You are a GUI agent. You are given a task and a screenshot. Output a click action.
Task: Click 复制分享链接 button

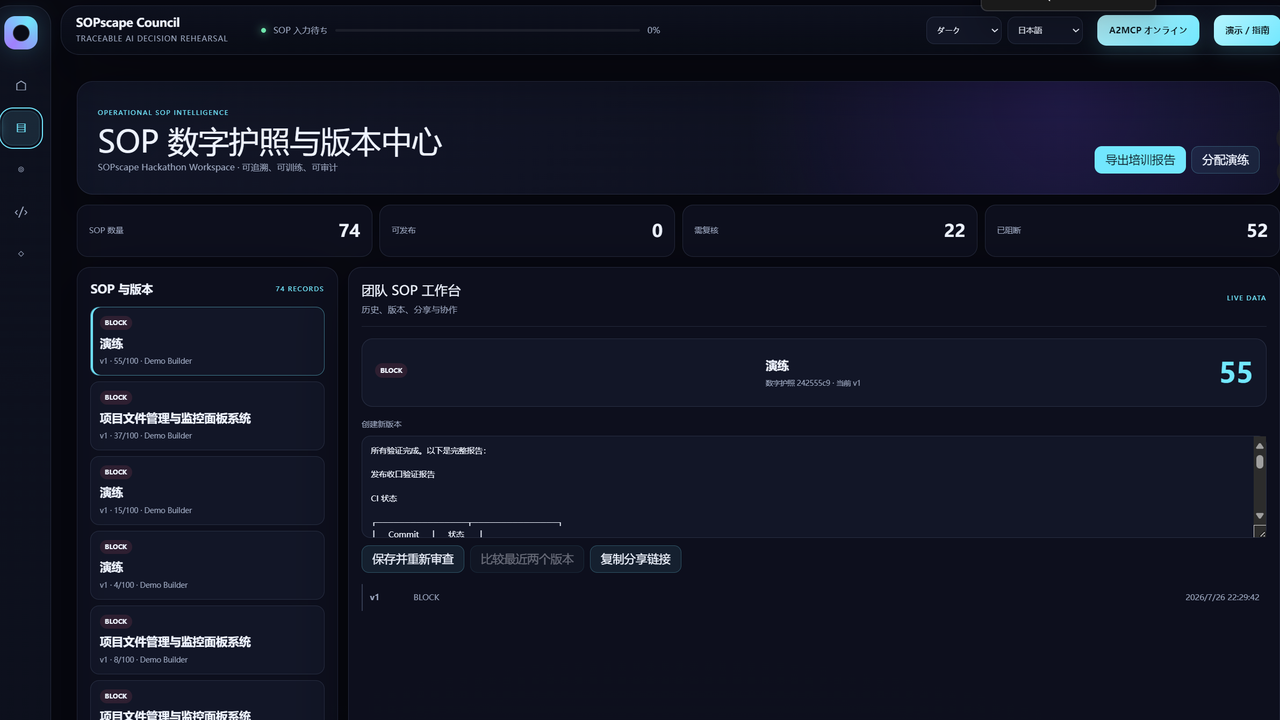click(635, 559)
